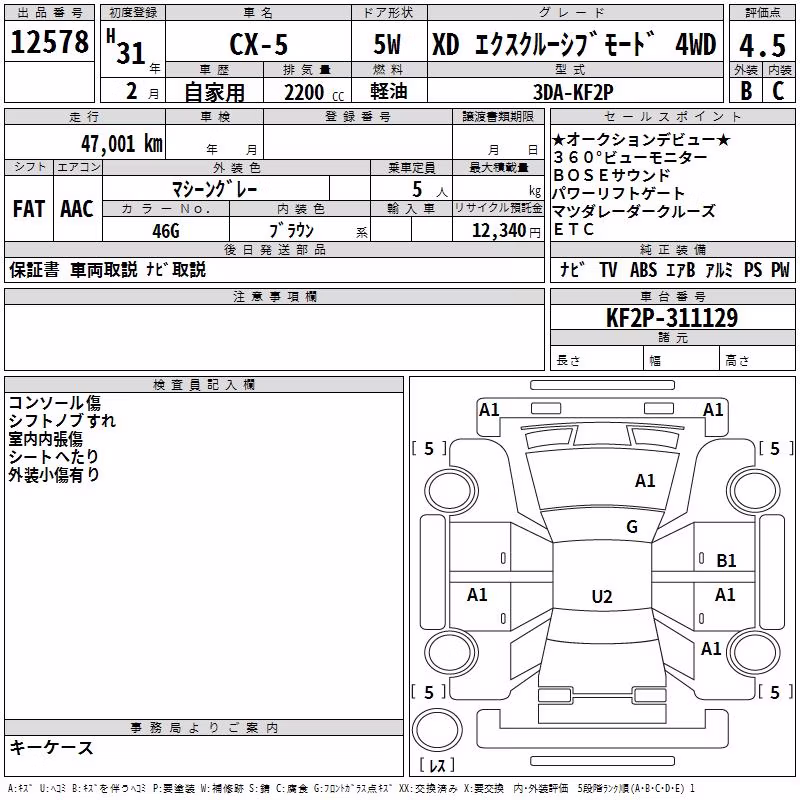The width and height of the screenshot is (800, 800).
Task: Select the 後日発送部品 header
Action: 274,249
